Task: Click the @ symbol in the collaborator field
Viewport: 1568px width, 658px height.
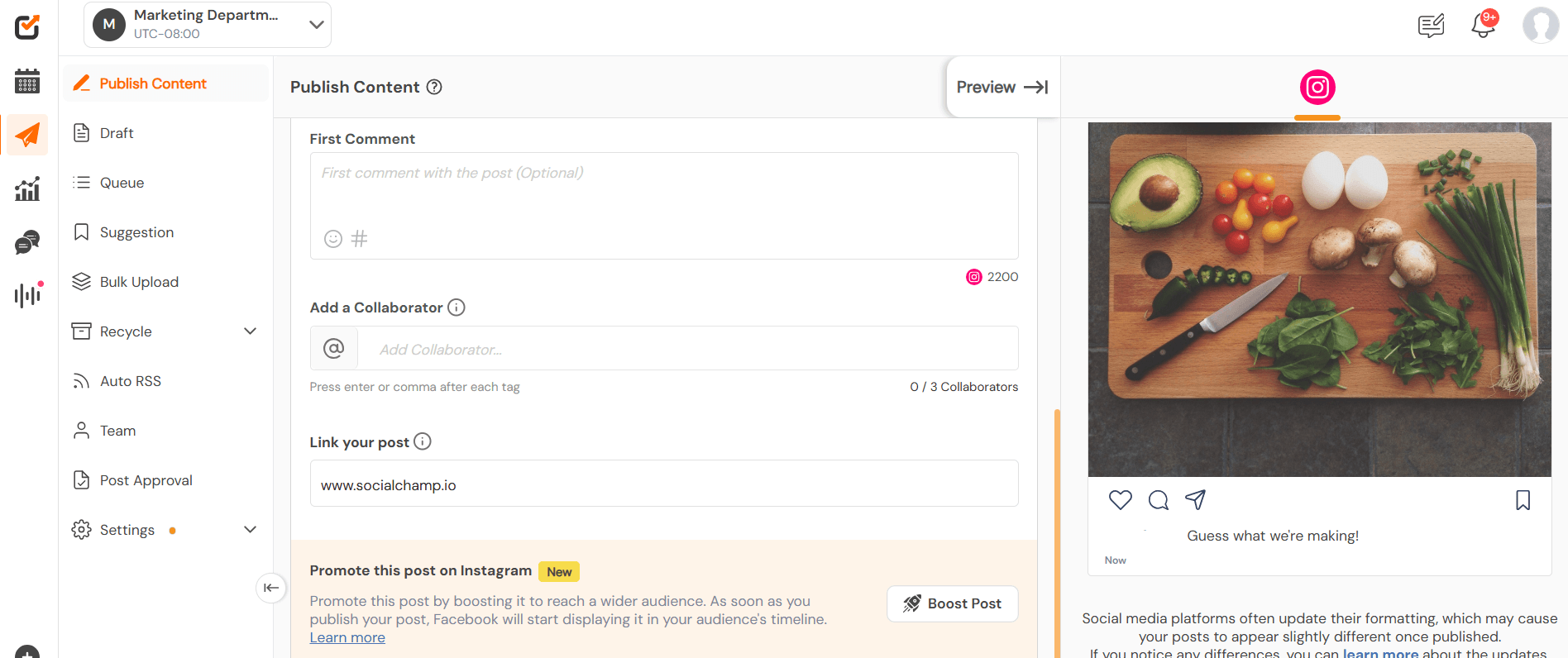Action: pos(334,348)
